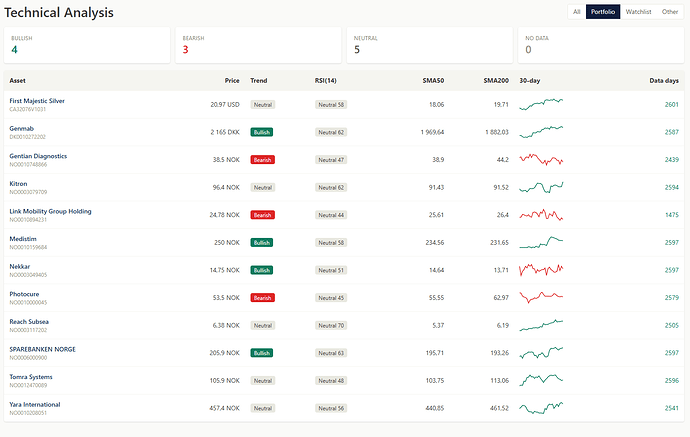
Task: Open the Gentian Diagnostics asset link
Action: tap(38, 156)
